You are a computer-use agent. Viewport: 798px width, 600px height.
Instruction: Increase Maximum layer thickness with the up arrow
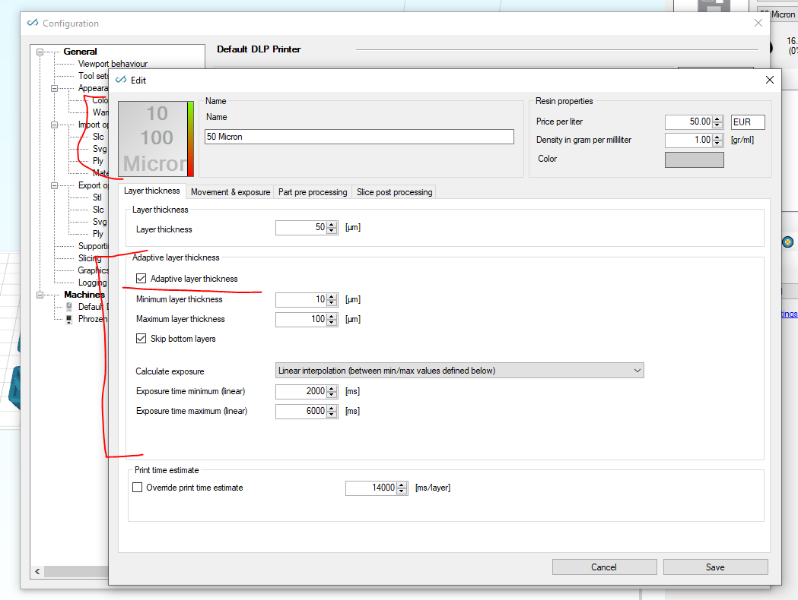coord(332,316)
